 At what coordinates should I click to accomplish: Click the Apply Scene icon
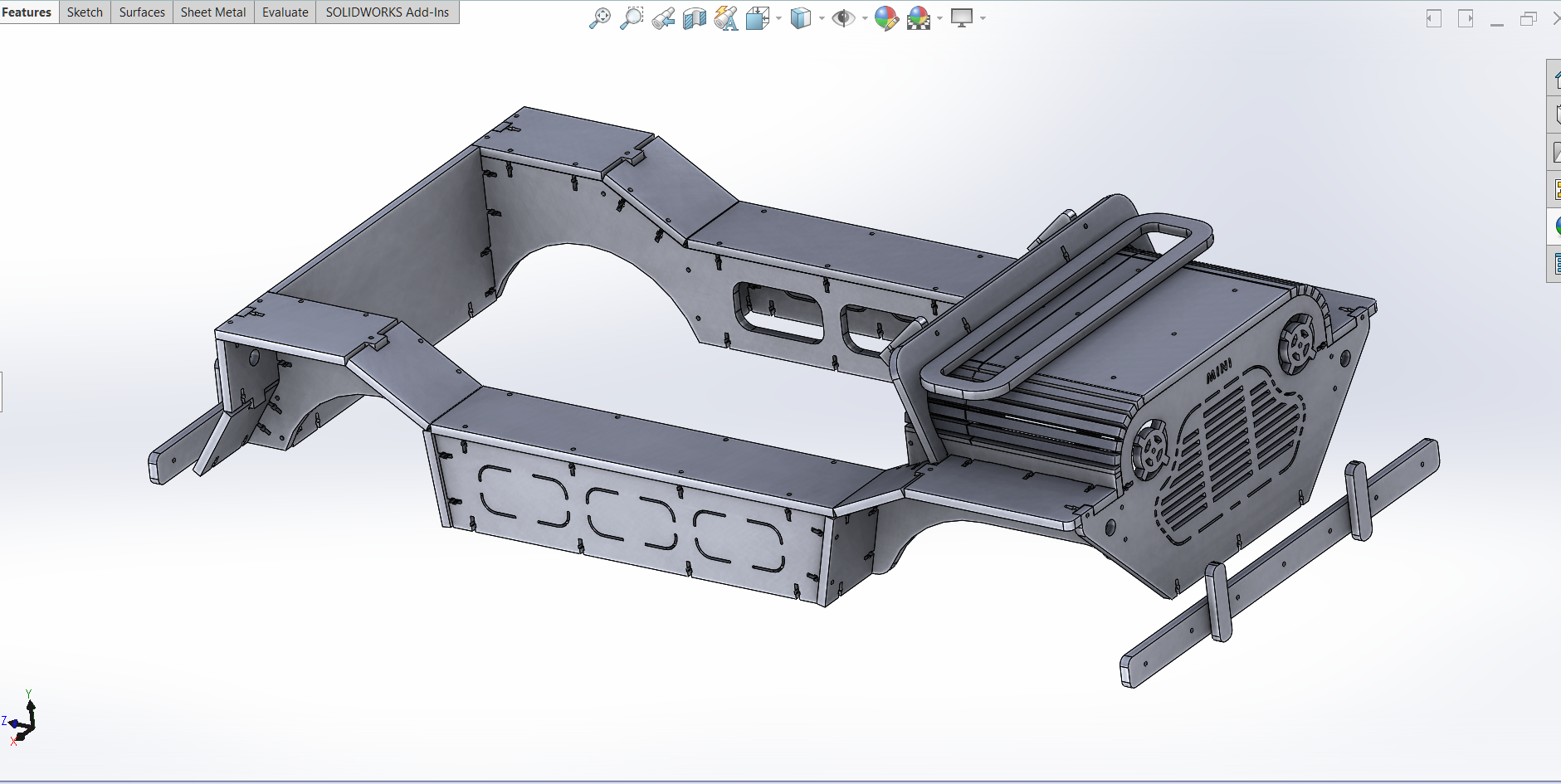click(919, 18)
